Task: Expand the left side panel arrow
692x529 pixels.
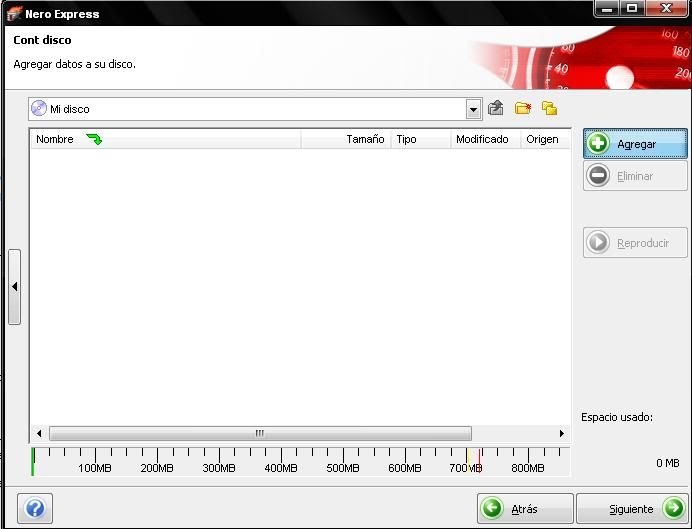Action: (15, 287)
